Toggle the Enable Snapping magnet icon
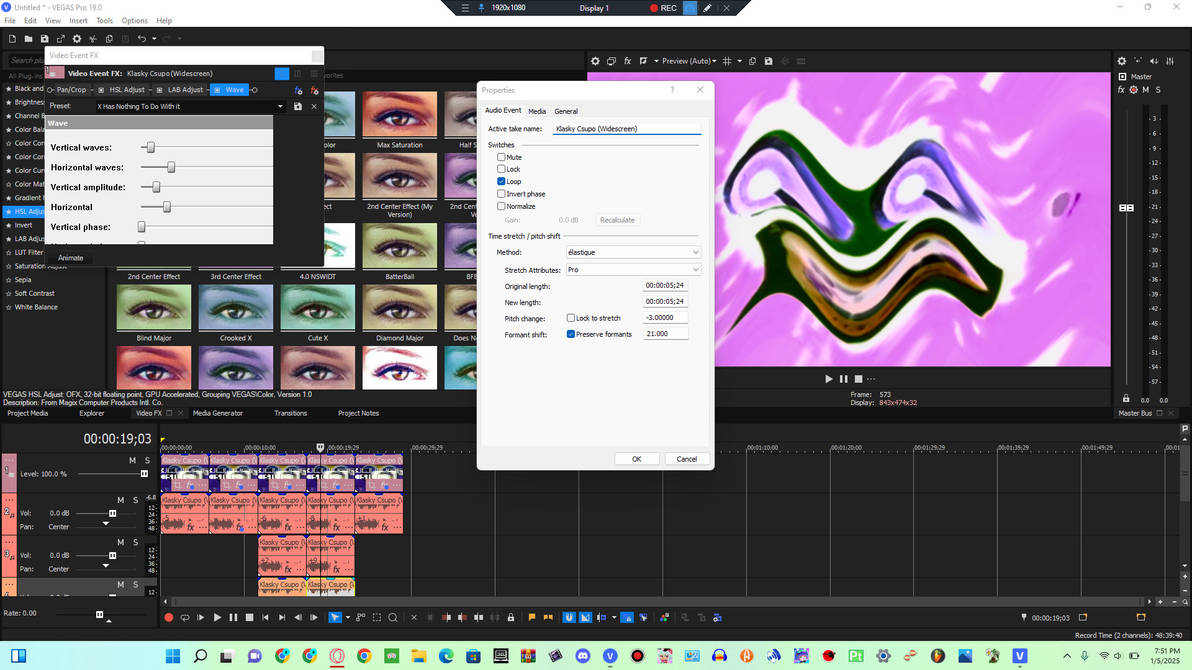The width and height of the screenshot is (1192, 670). (x=569, y=618)
